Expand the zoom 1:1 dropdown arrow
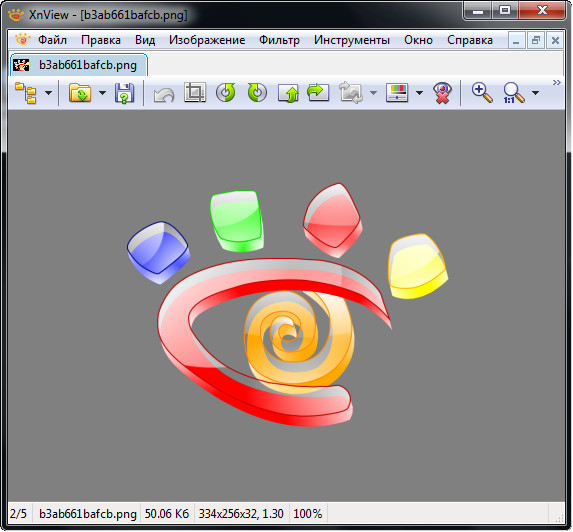This screenshot has height=532, width=573. pyautogui.click(x=535, y=93)
